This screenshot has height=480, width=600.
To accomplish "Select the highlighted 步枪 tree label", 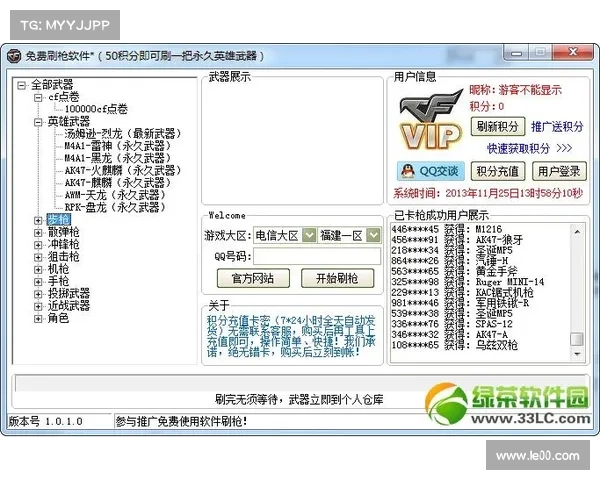I will (59, 220).
